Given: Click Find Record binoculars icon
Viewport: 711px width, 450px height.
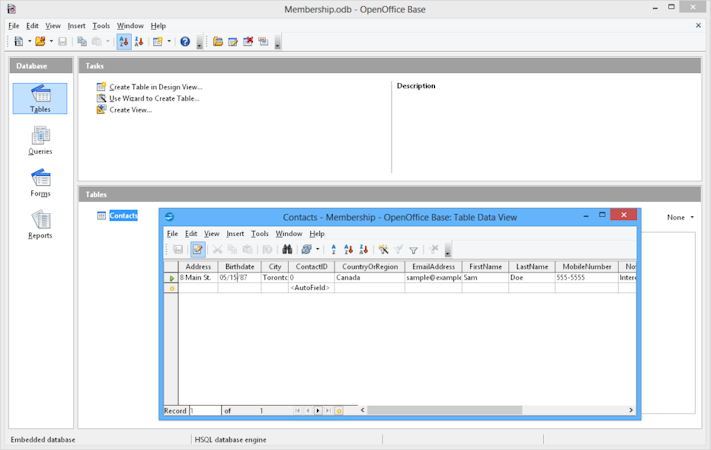Looking at the screenshot, I should (x=287, y=249).
